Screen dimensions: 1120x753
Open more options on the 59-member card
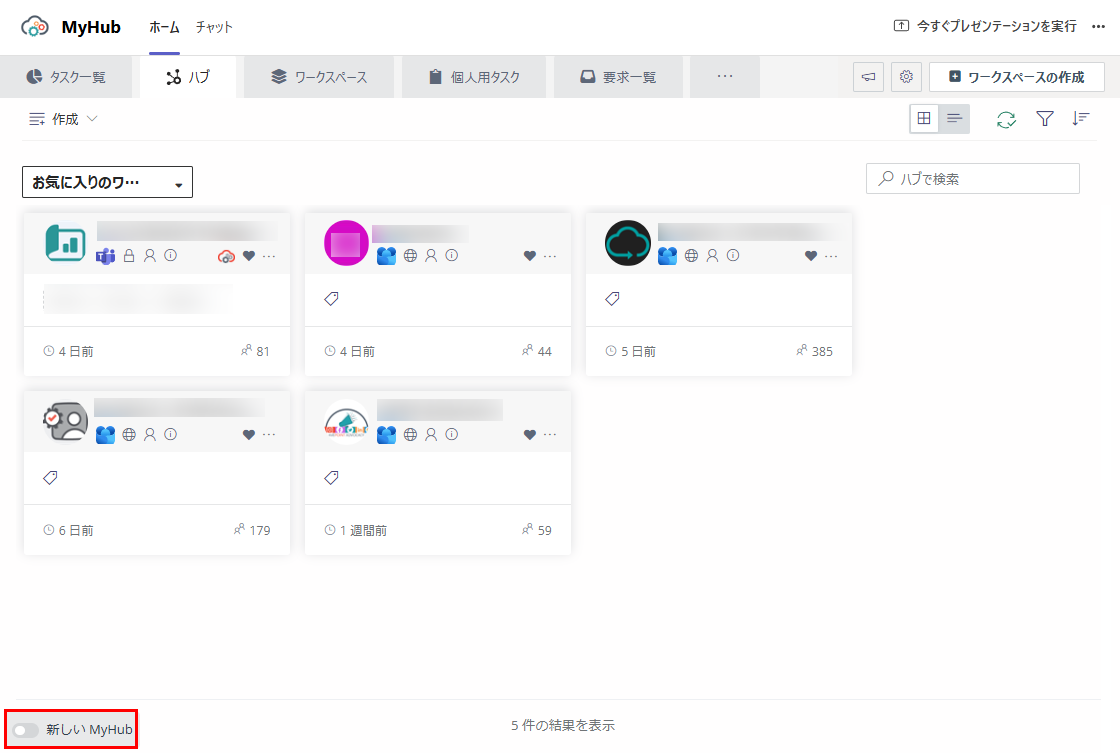[x=550, y=434]
